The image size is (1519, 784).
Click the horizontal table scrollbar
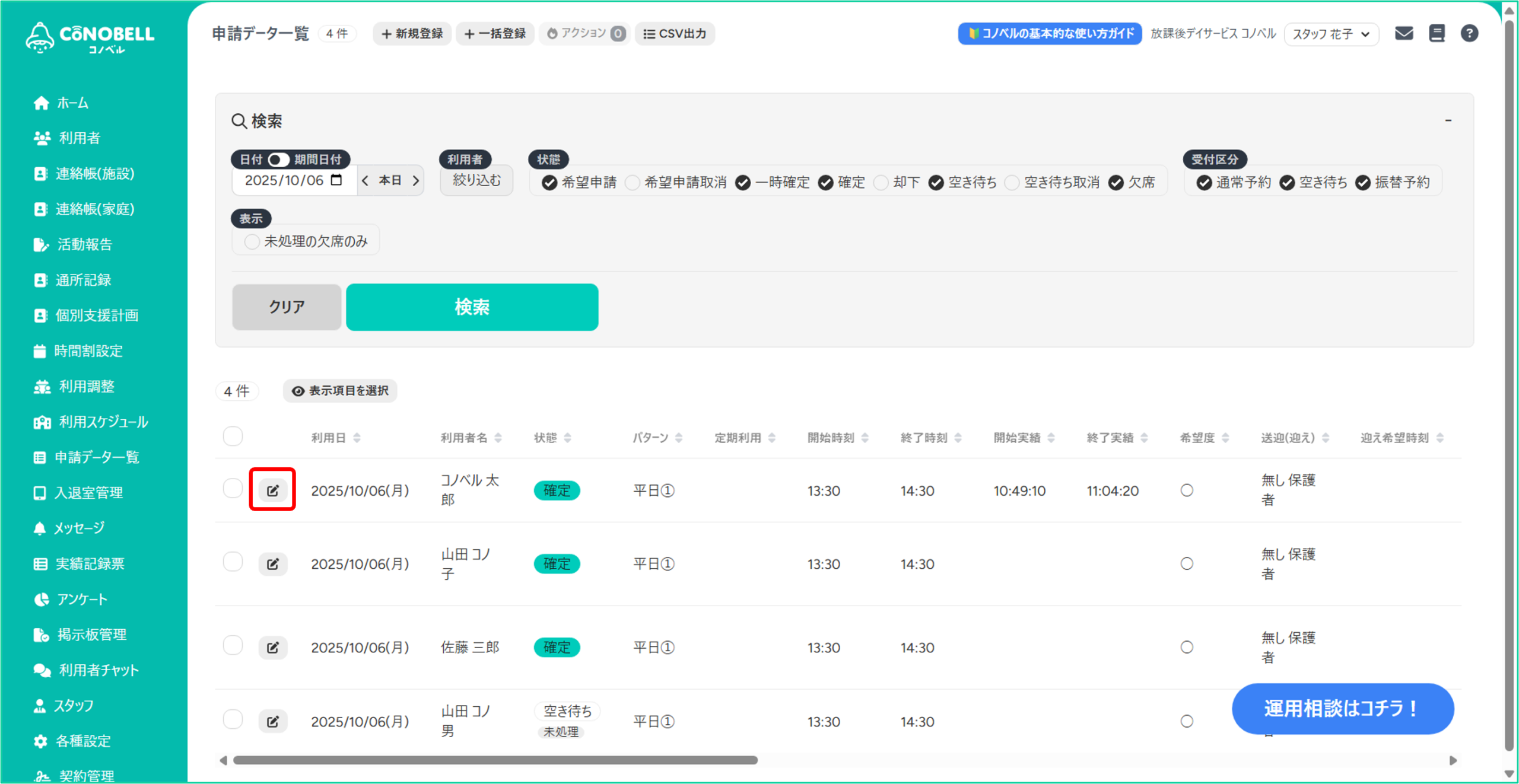pos(495,760)
